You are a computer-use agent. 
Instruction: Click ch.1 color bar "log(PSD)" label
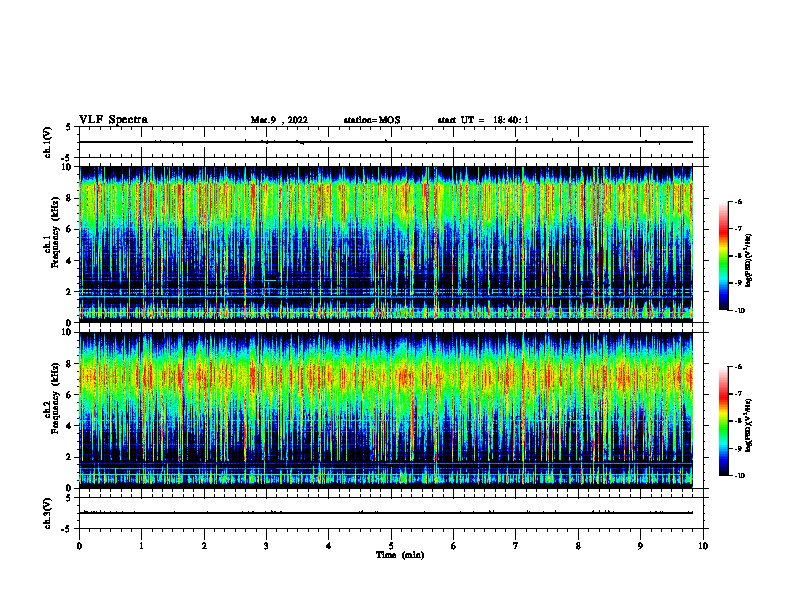click(749, 261)
